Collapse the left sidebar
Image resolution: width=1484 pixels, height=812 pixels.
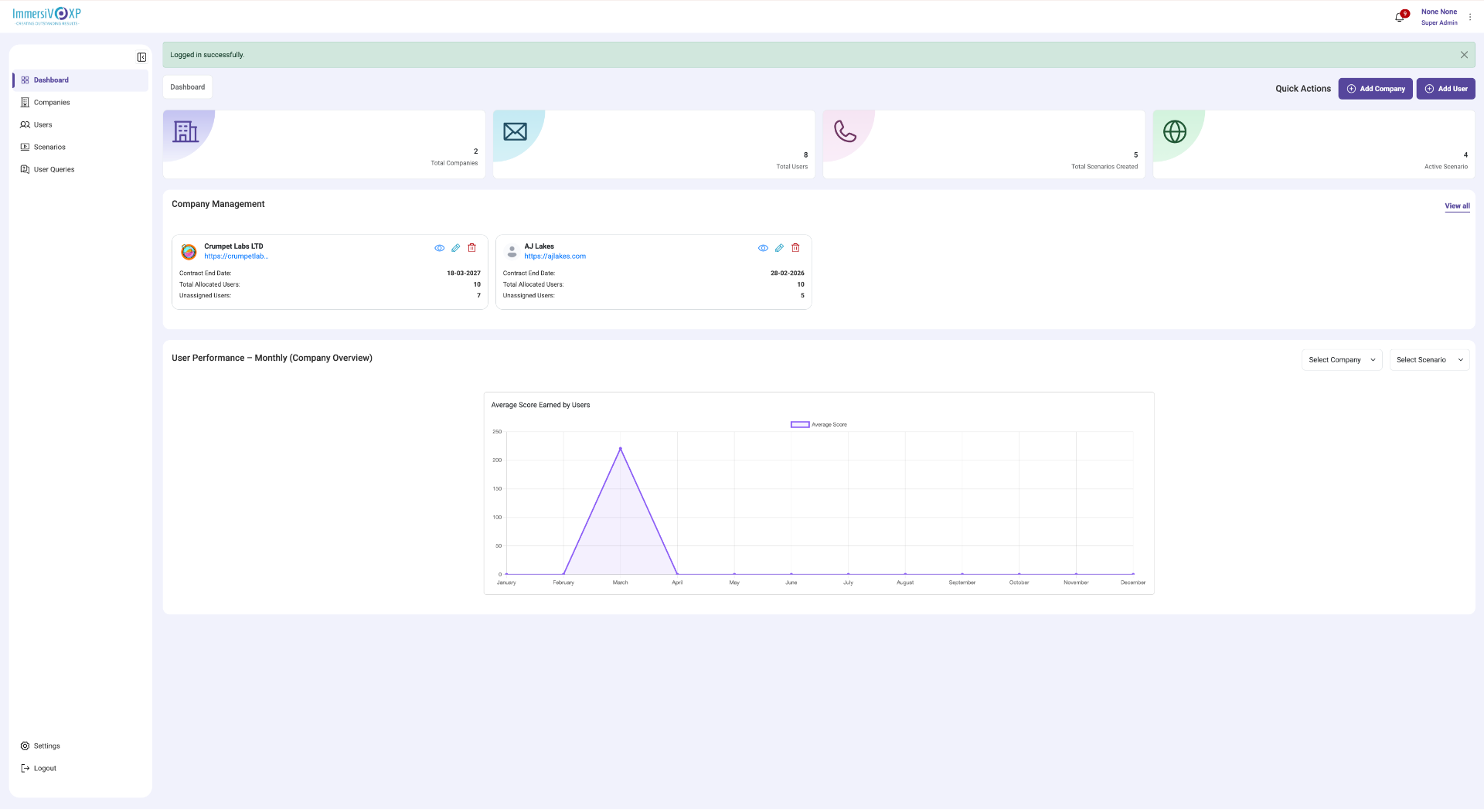(x=141, y=56)
